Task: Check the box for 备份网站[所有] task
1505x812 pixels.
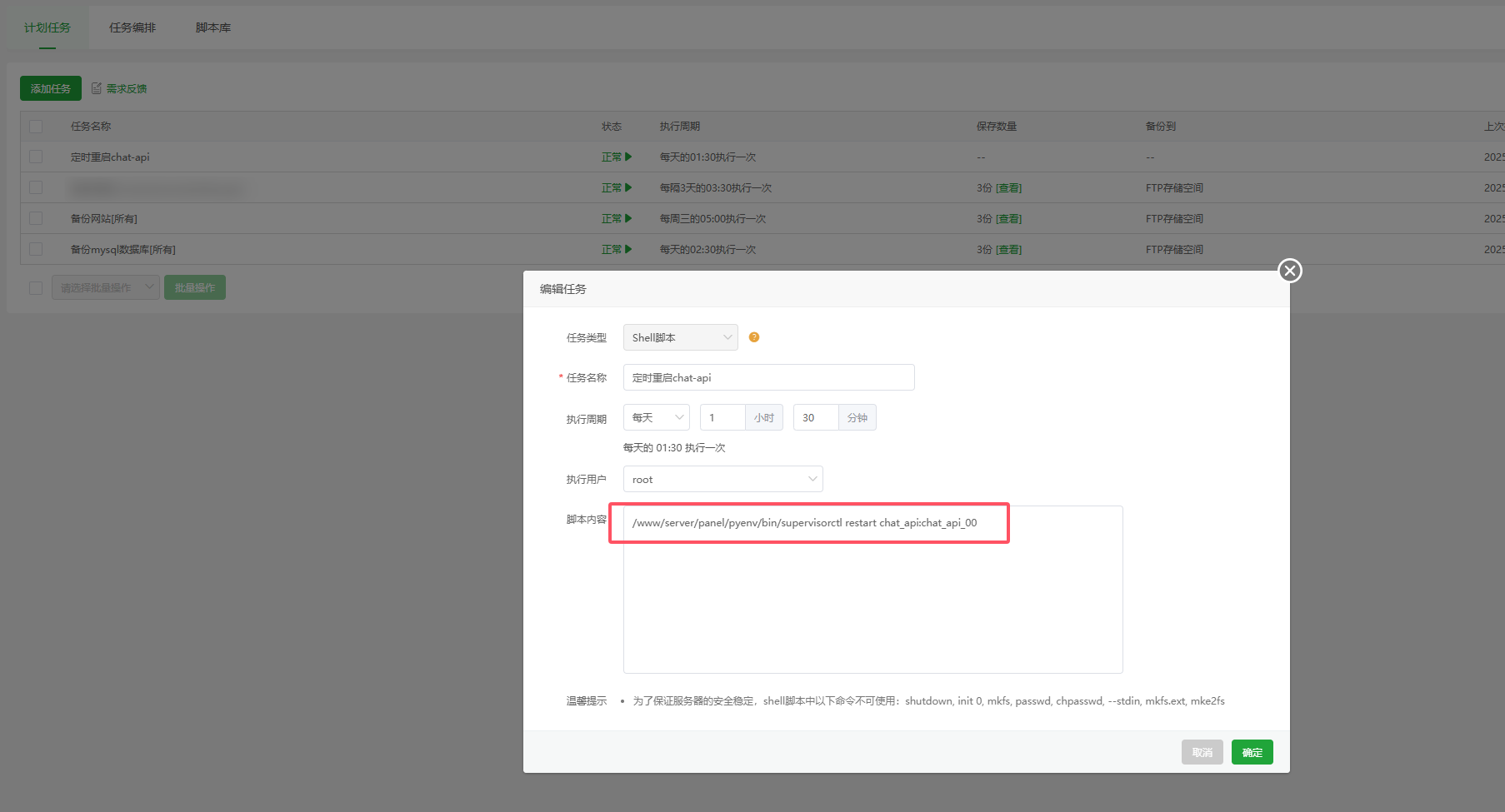Action: point(36,218)
